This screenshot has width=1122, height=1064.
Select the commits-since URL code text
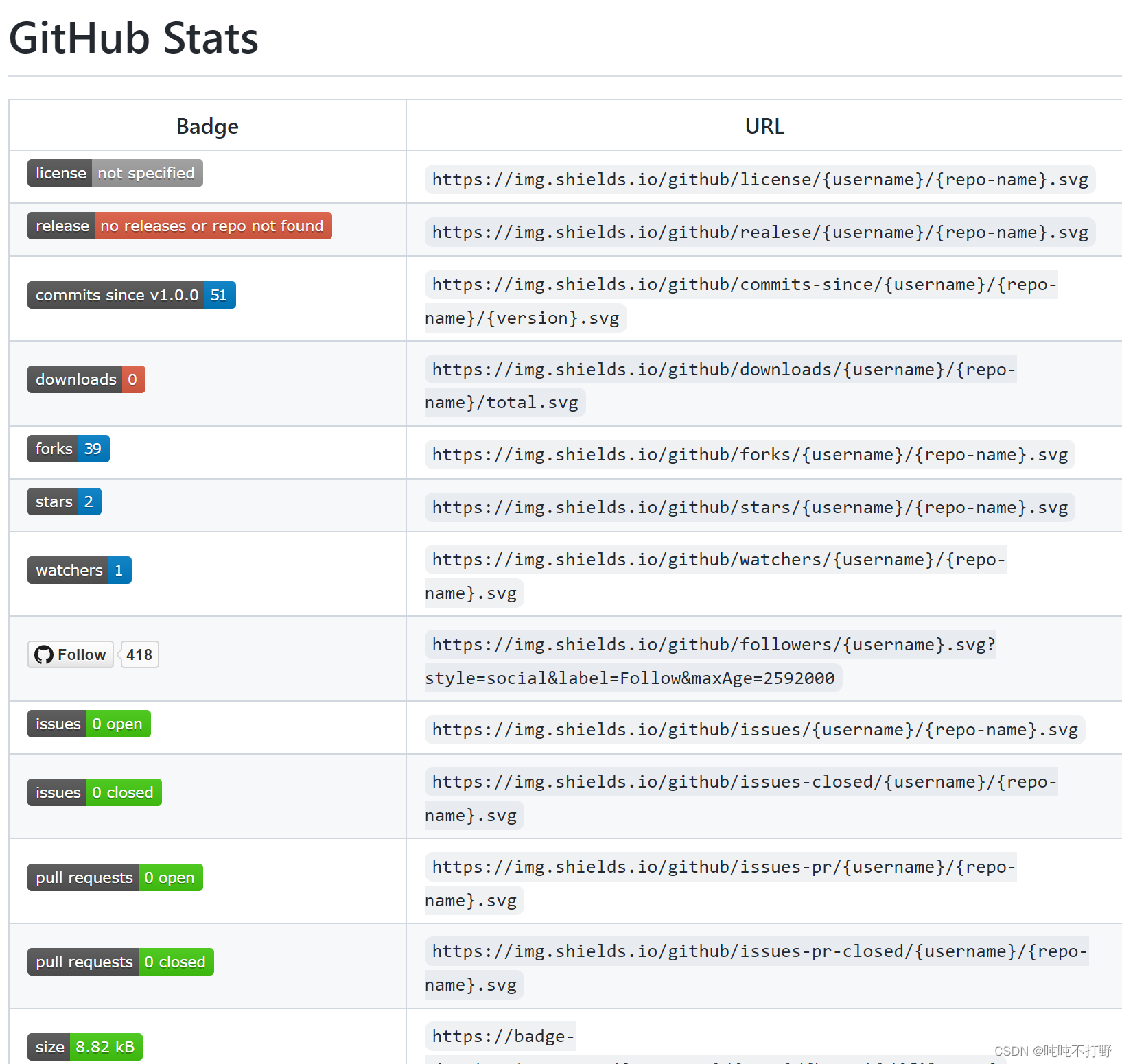point(741,301)
